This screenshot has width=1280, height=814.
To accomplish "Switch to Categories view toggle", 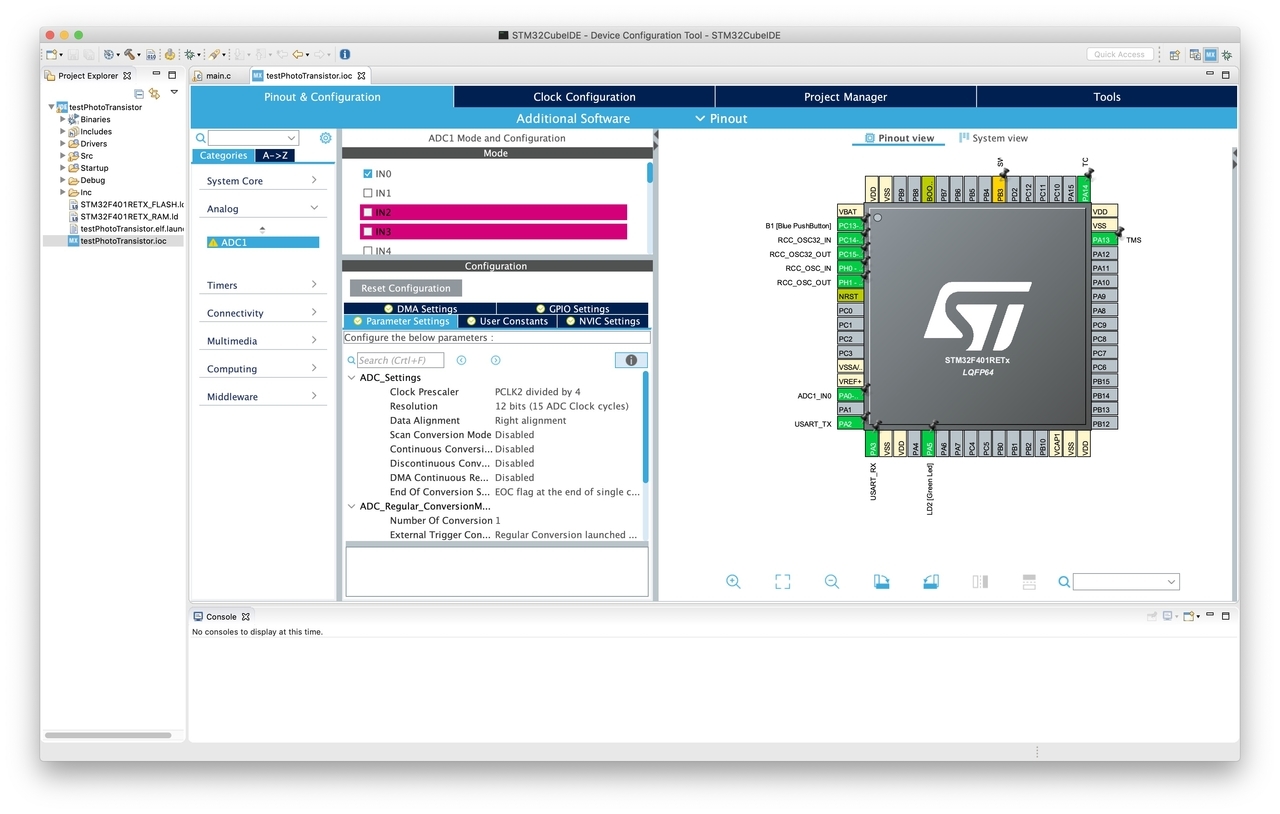I will point(223,155).
